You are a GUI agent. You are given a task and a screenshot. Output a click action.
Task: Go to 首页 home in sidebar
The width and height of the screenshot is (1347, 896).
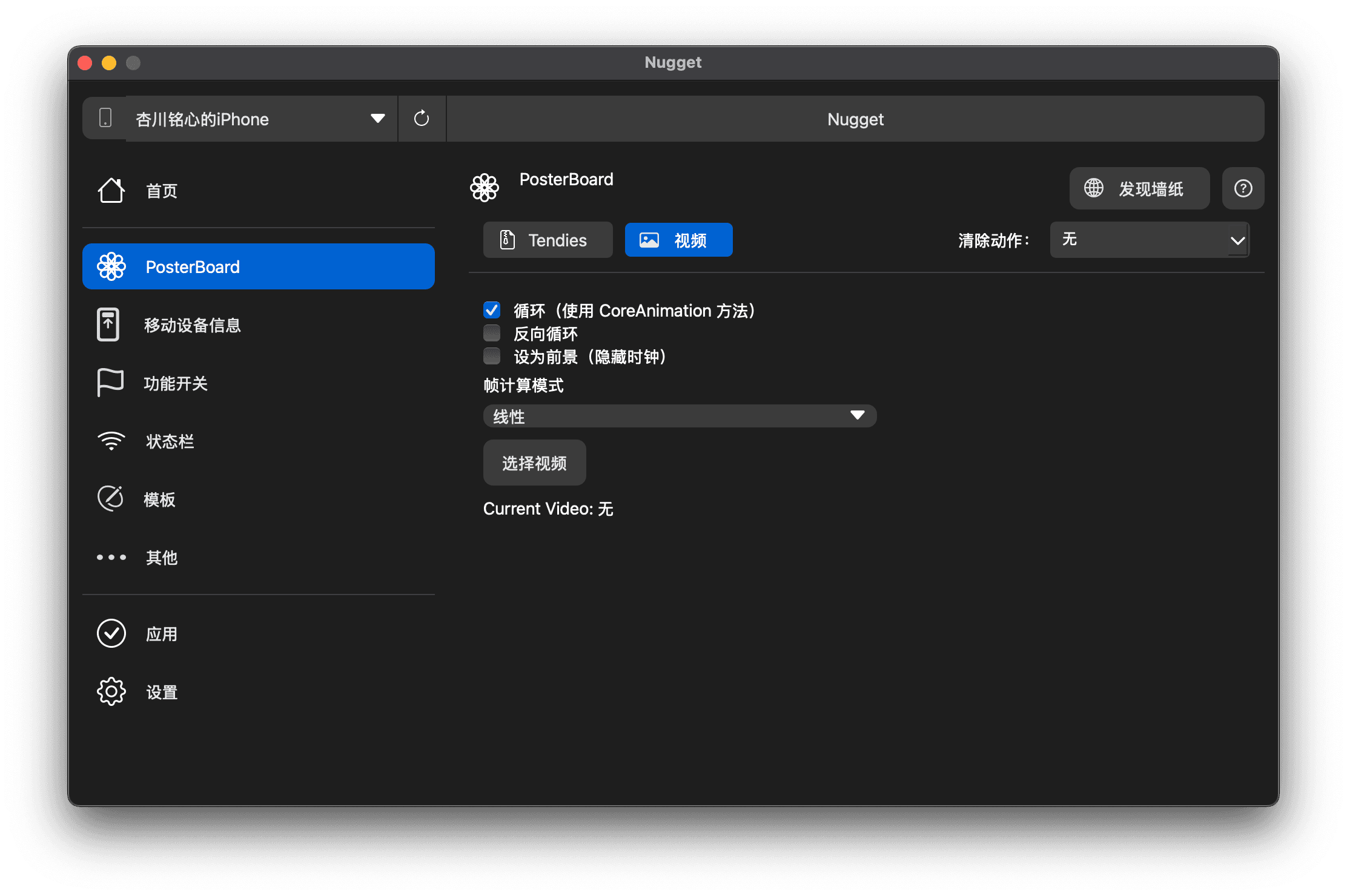click(161, 191)
